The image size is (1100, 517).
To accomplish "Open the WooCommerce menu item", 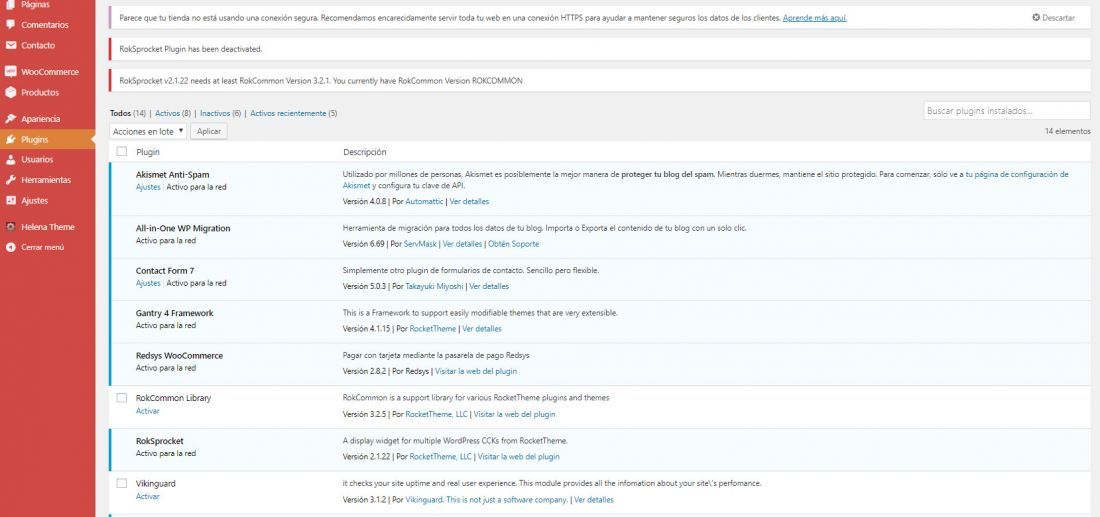I will pyautogui.click(x=50, y=72).
